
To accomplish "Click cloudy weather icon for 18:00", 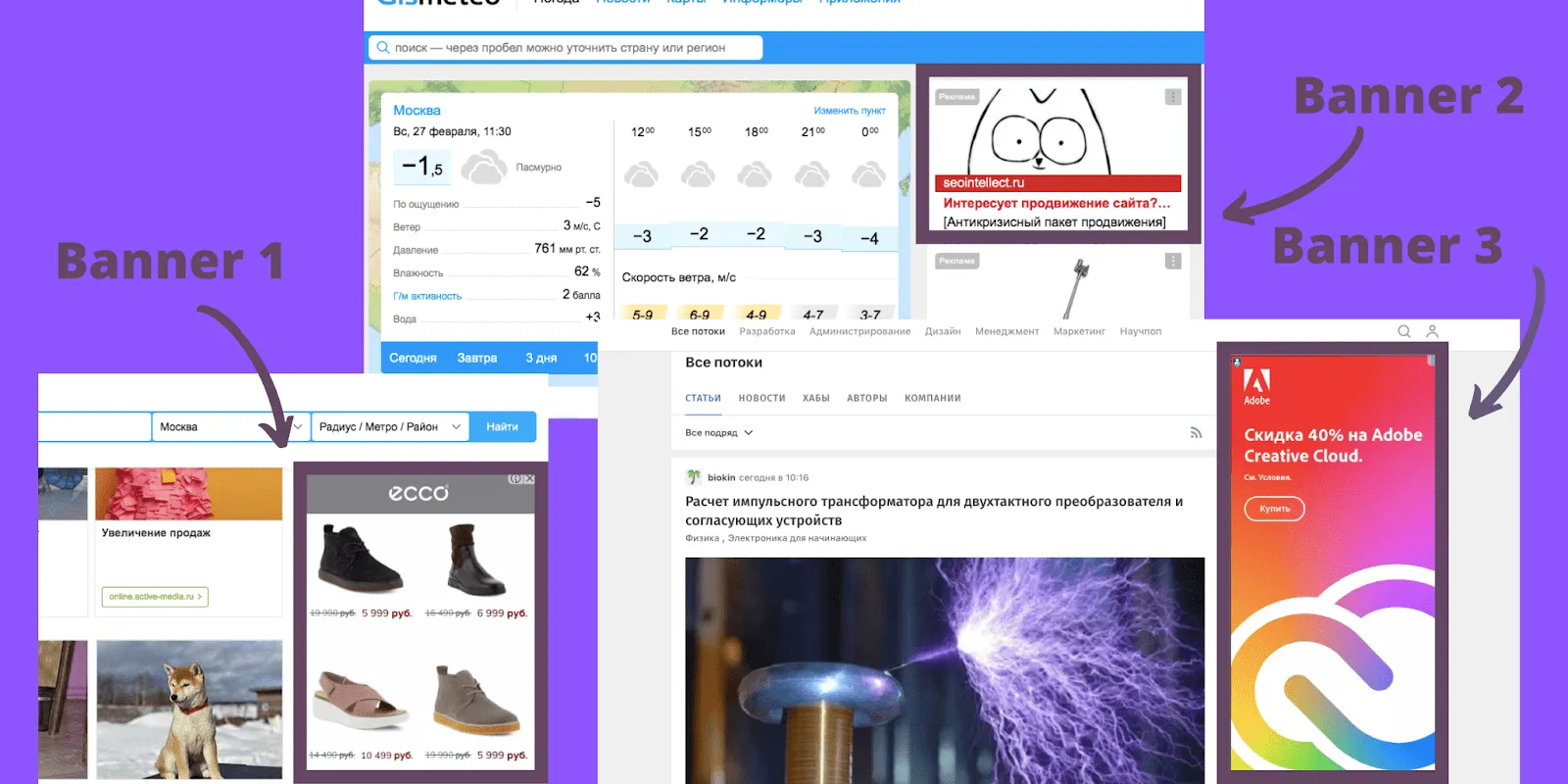I will coord(756,174).
